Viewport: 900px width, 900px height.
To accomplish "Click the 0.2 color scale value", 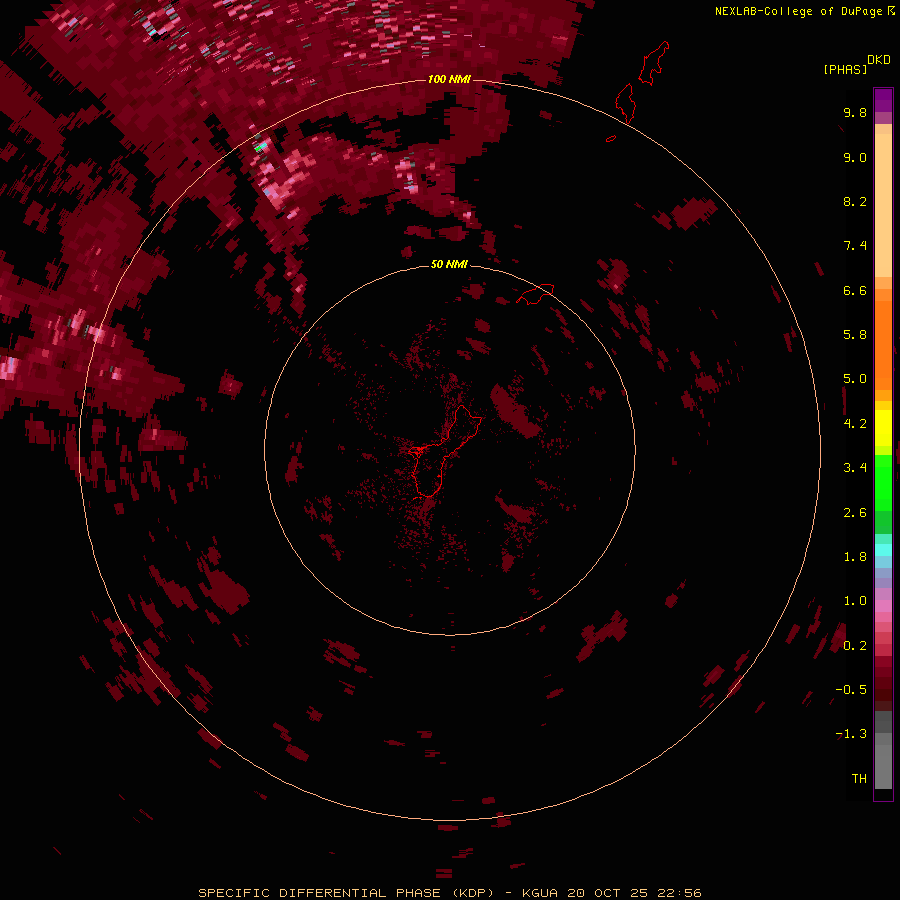I will (855, 646).
